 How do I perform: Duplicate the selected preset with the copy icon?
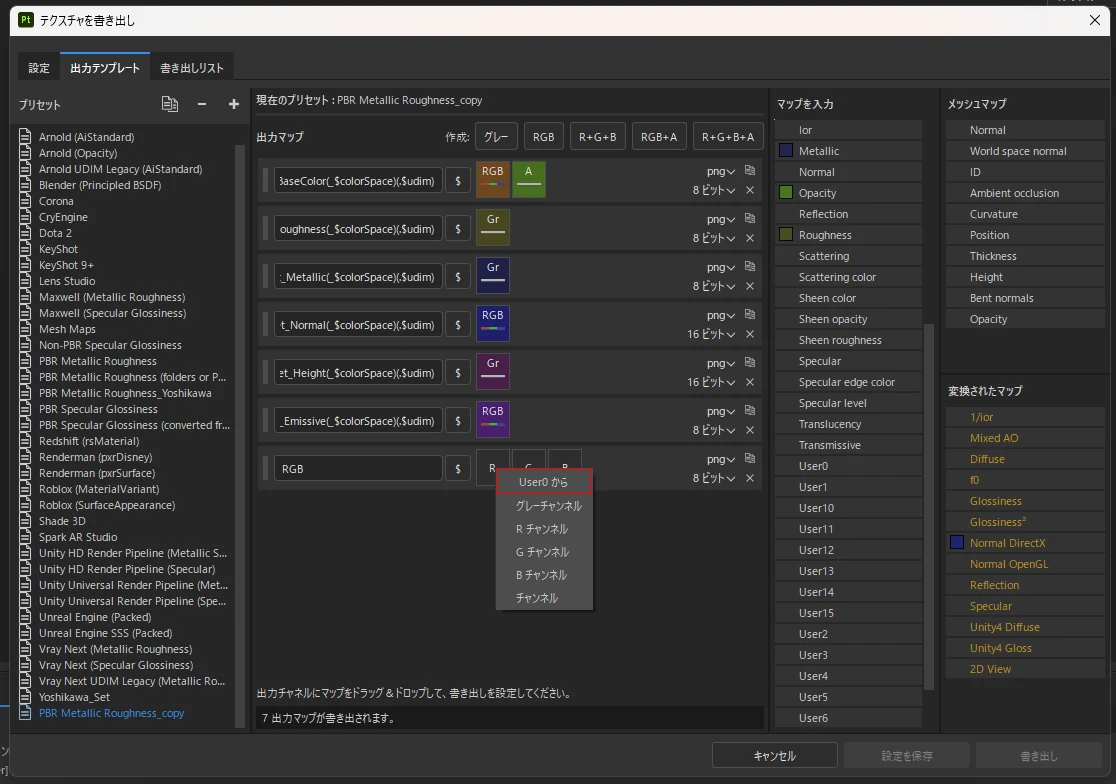tap(169, 104)
